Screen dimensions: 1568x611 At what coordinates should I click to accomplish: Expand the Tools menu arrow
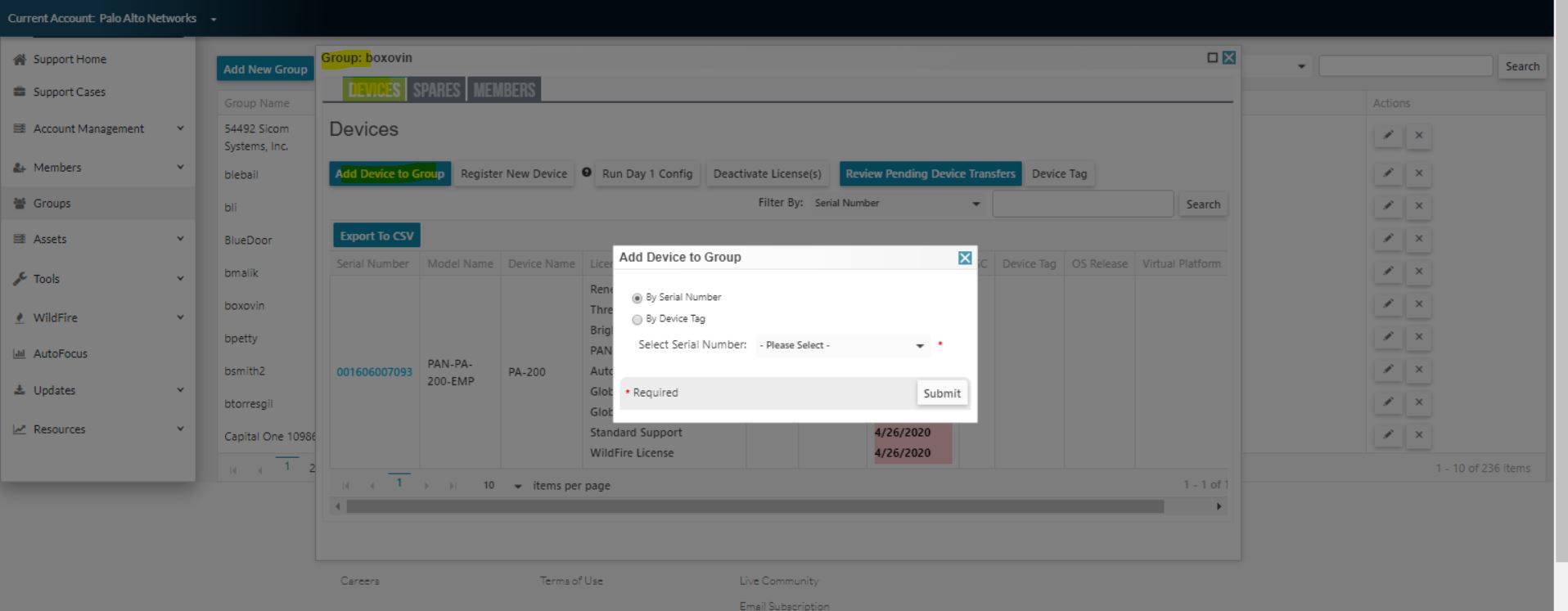click(180, 278)
